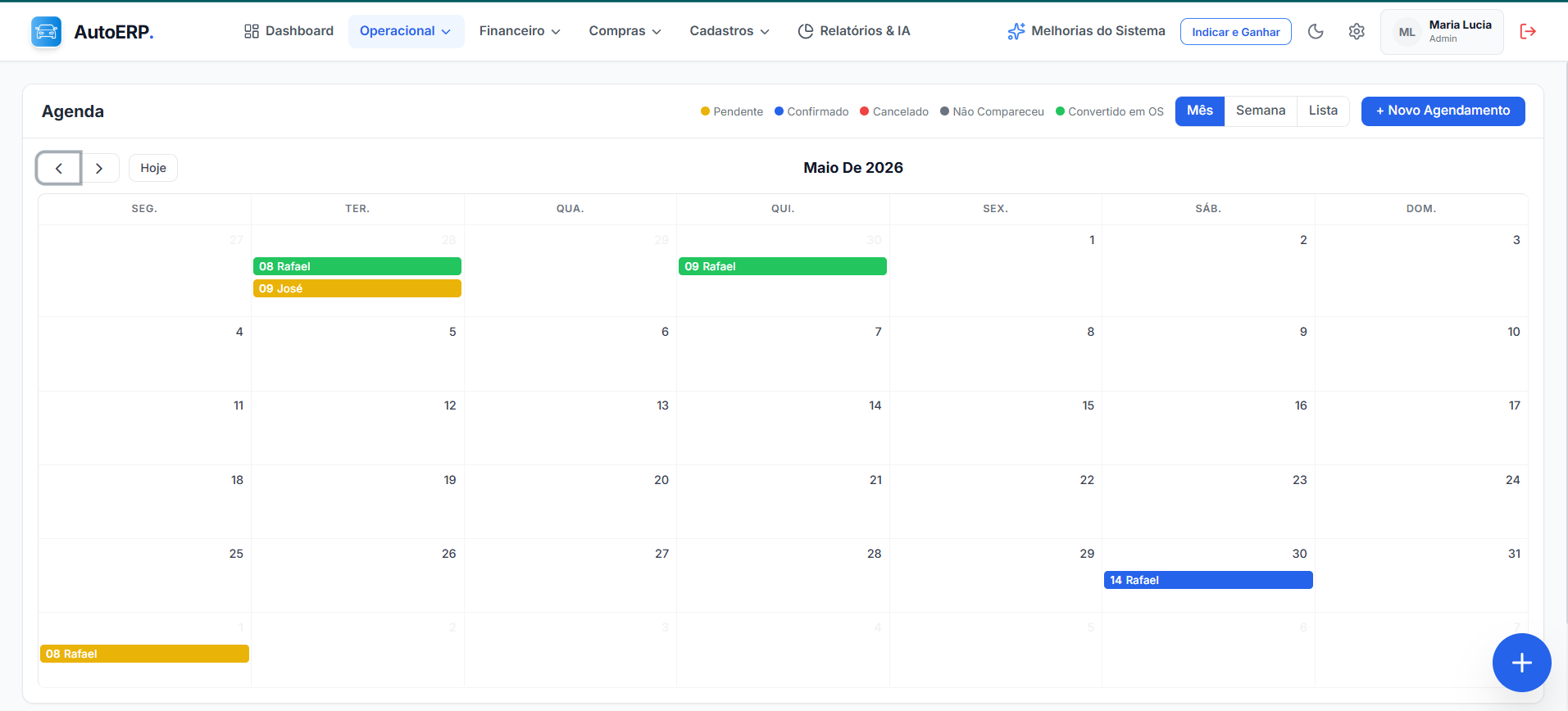Open yellow 08 Rafael event in last row
The height and width of the screenshot is (711, 1568).
144,654
